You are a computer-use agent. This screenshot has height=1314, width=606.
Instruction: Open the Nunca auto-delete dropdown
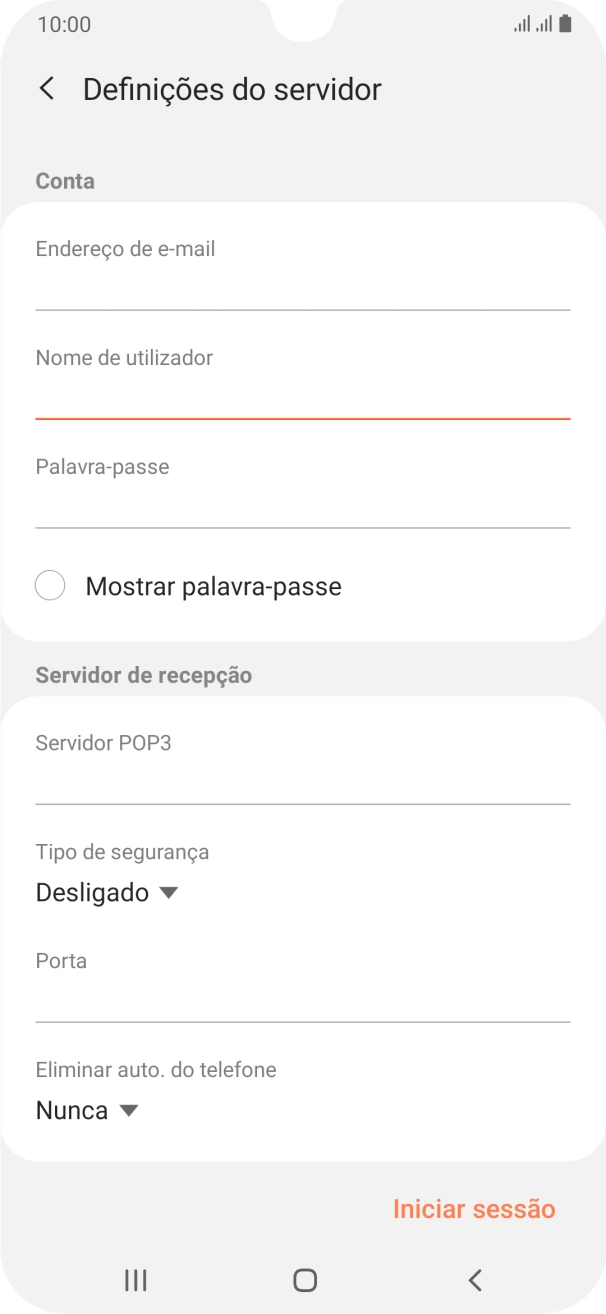point(87,1110)
